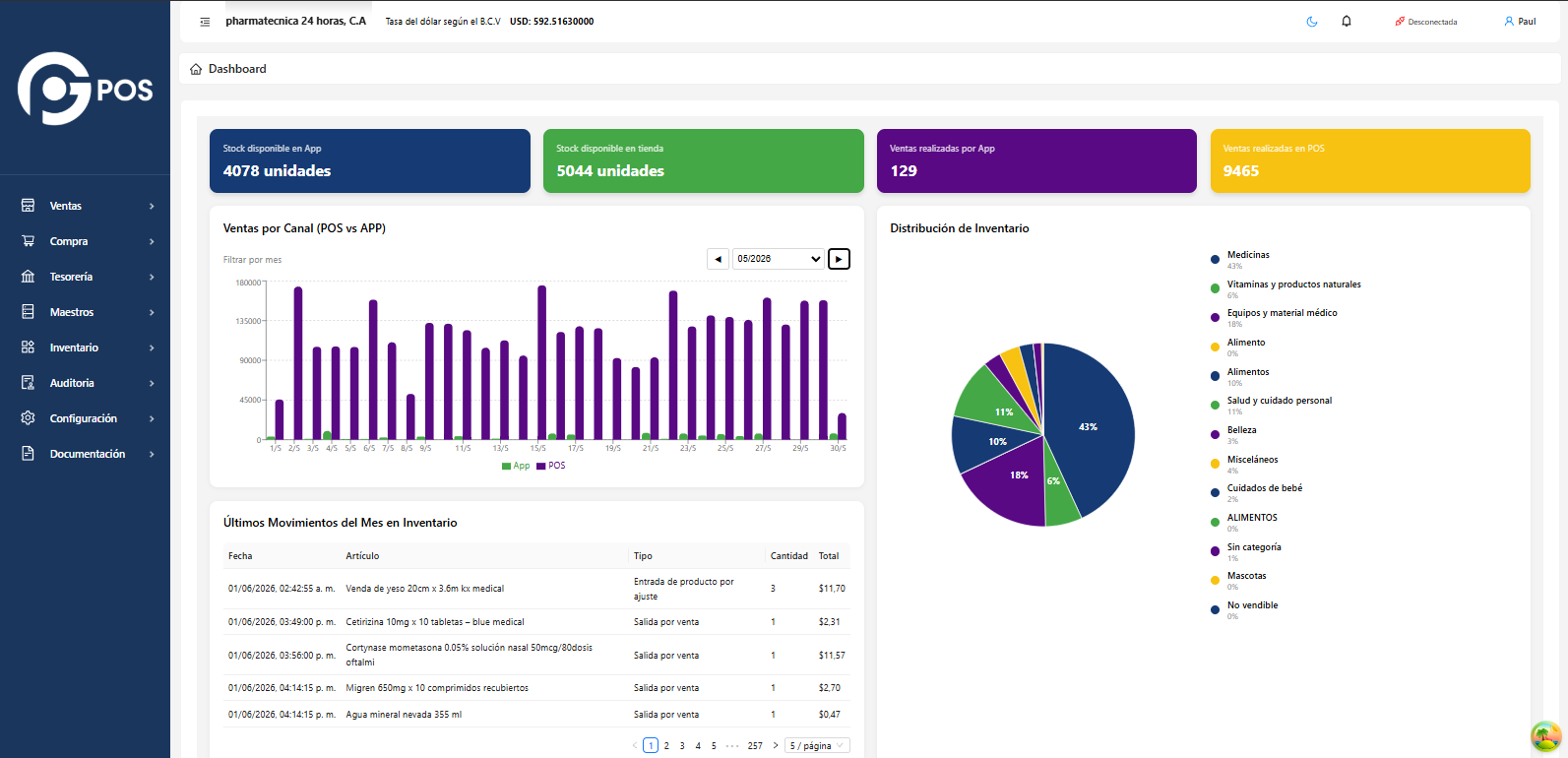1568x758 pixels.
Task: Go to page 3 of movements table
Action: tap(682, 746)
